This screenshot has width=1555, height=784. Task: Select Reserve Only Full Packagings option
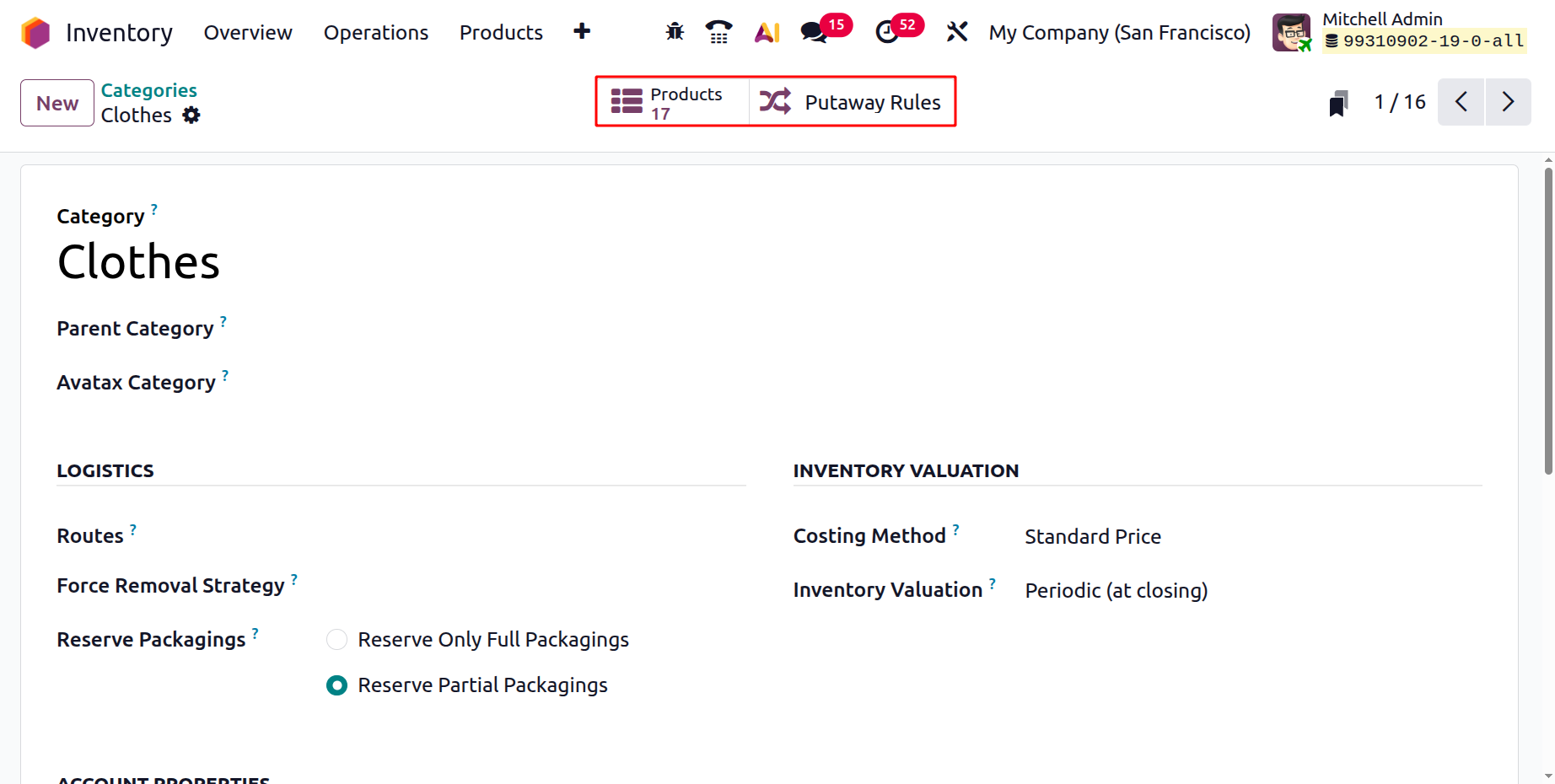pyautogui.click(x=337, y=640)
